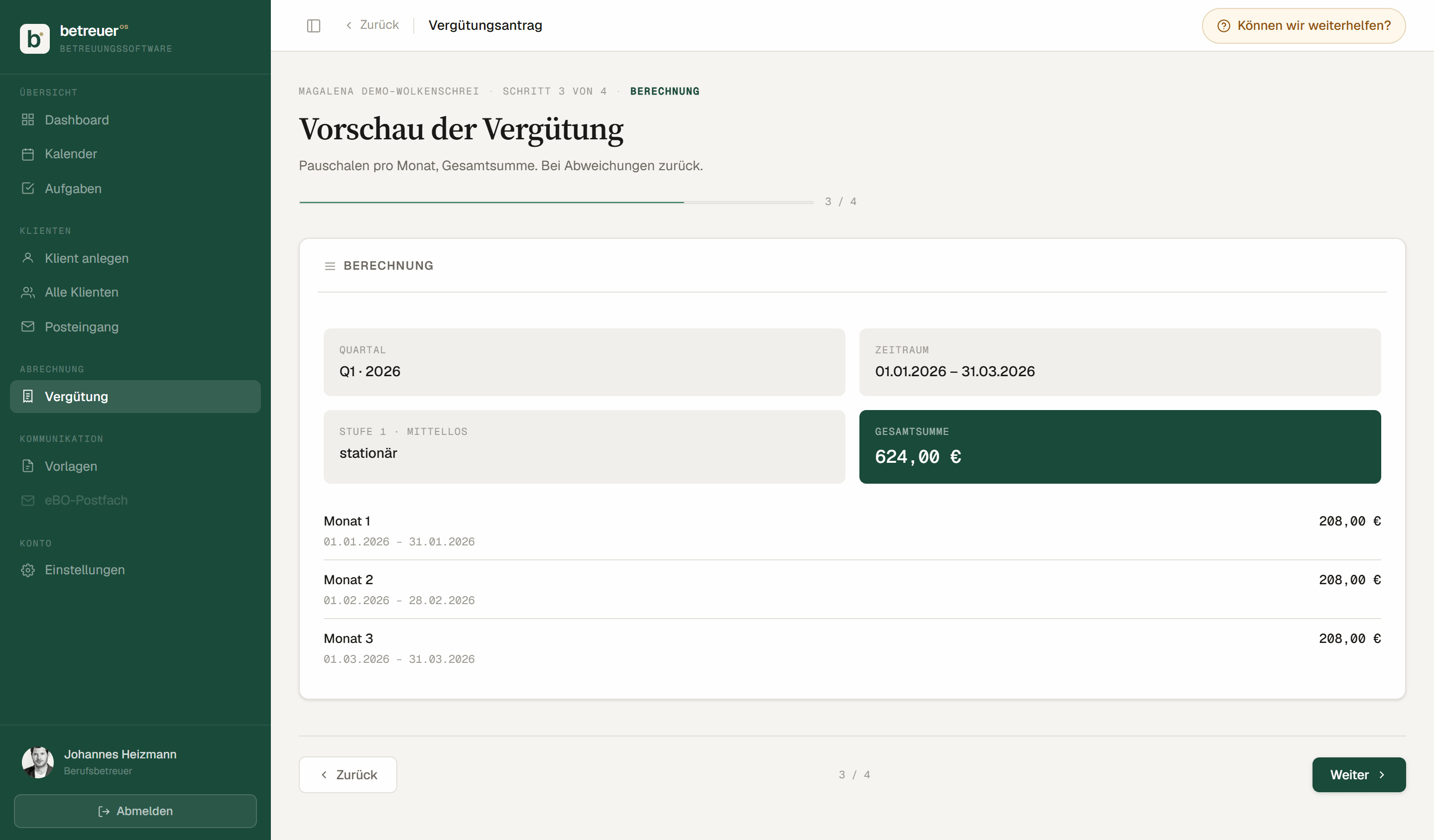Open Posteingang in the sidebar
1434x840 pixels.
(135, 326)
